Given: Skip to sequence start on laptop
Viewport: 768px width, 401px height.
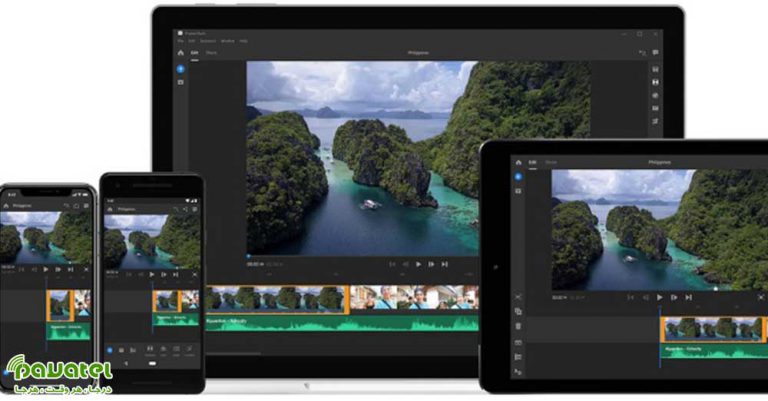Looking at the screenshot, I should [392, 264].
